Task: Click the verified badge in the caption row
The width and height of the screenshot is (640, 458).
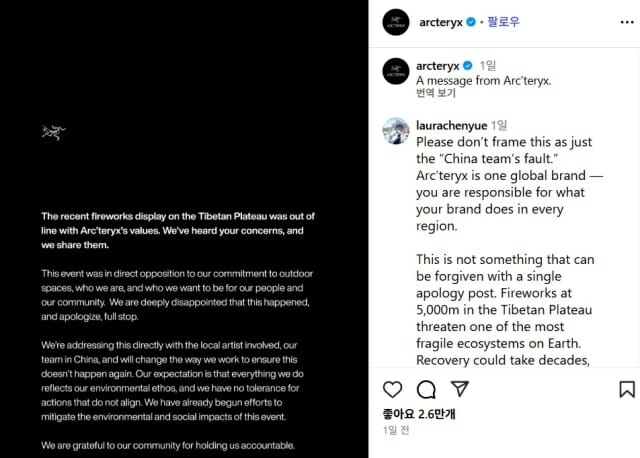Action: tap(468, 65)
